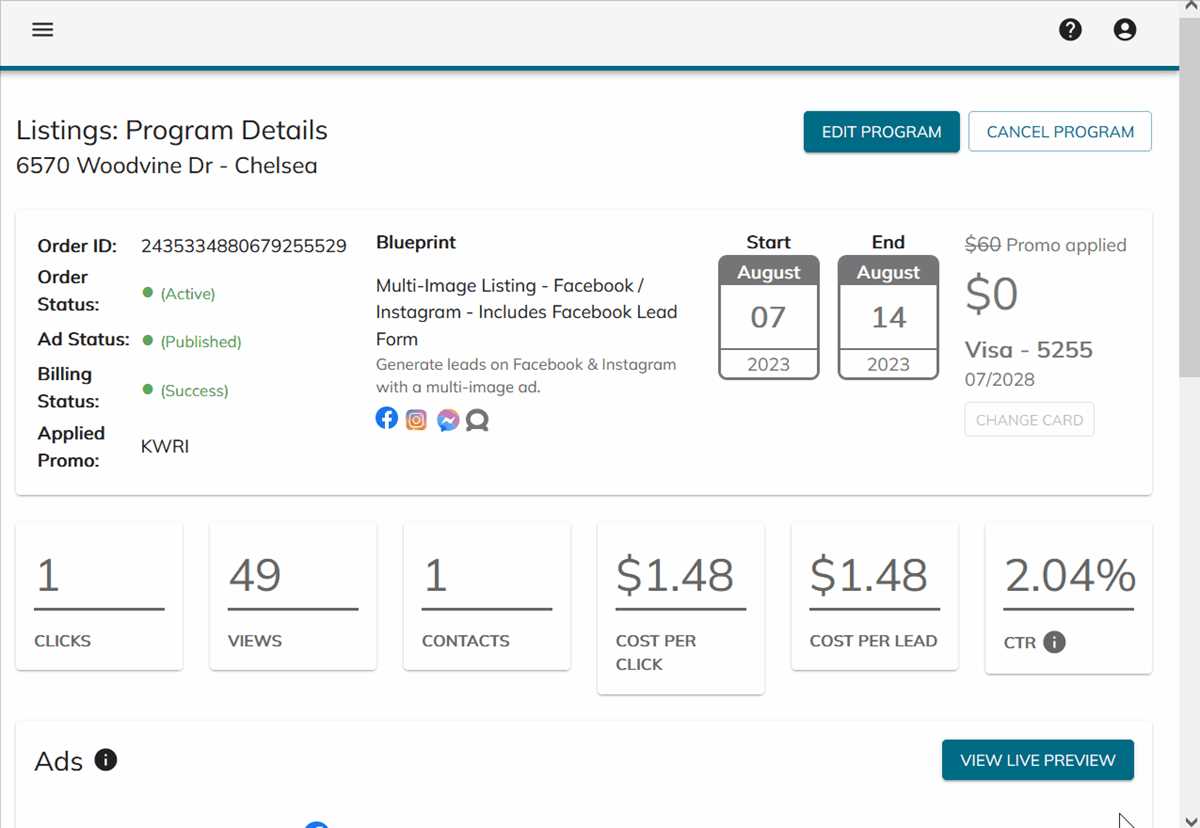
Task: Select the August 07 start date calendar
Action: [x=768, y=317]
